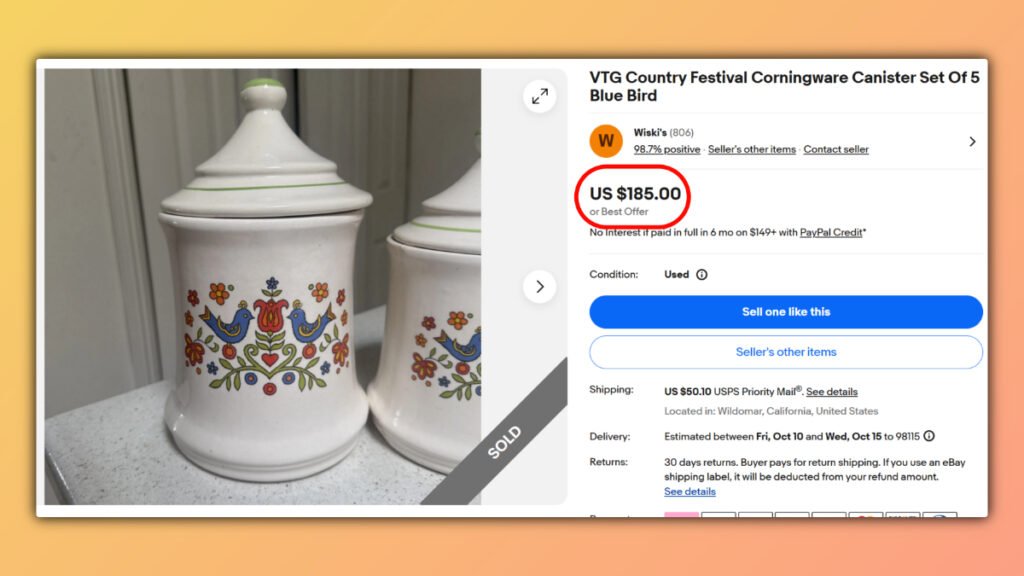Click the seller's orange W avatar

(605, 141)
